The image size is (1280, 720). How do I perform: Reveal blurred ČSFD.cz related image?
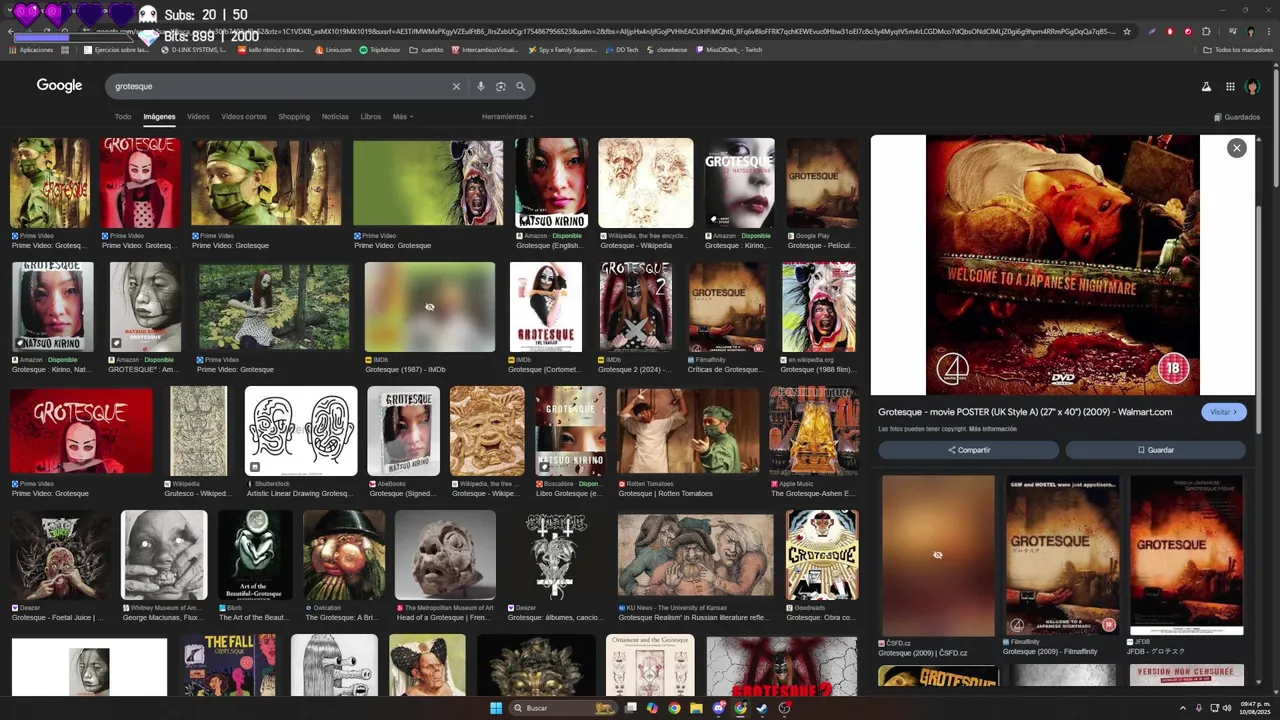(938, 555)
